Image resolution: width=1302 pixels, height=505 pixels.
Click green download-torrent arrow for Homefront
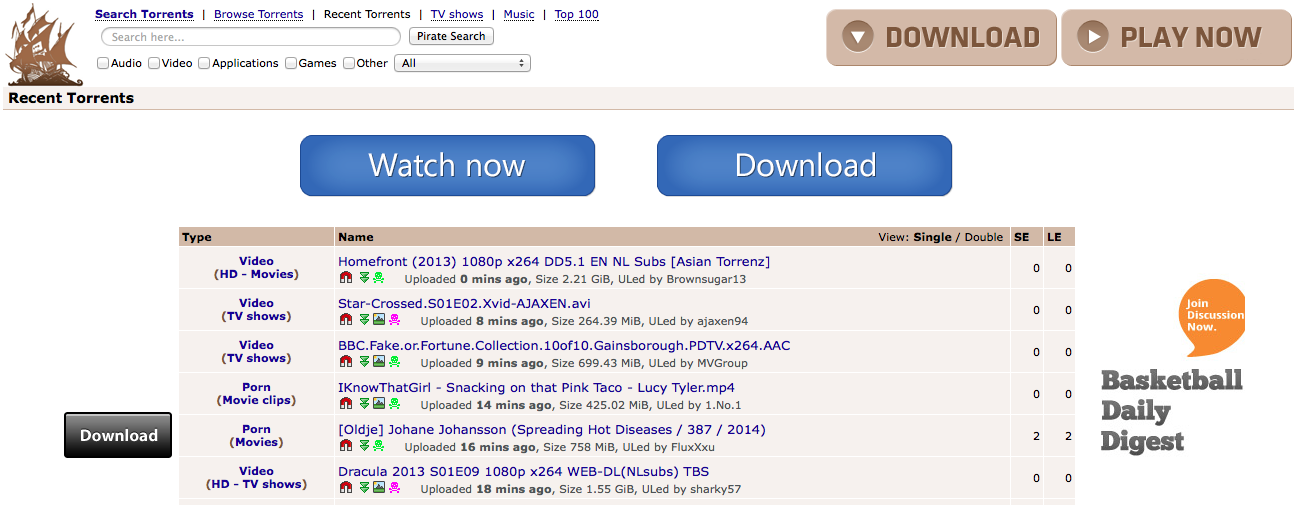[364, 279]
